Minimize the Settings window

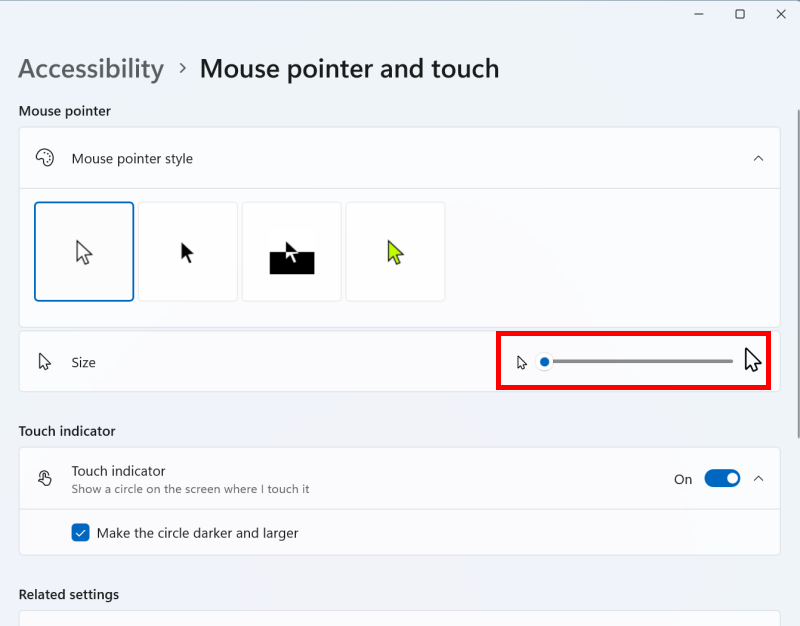(699, 14)
